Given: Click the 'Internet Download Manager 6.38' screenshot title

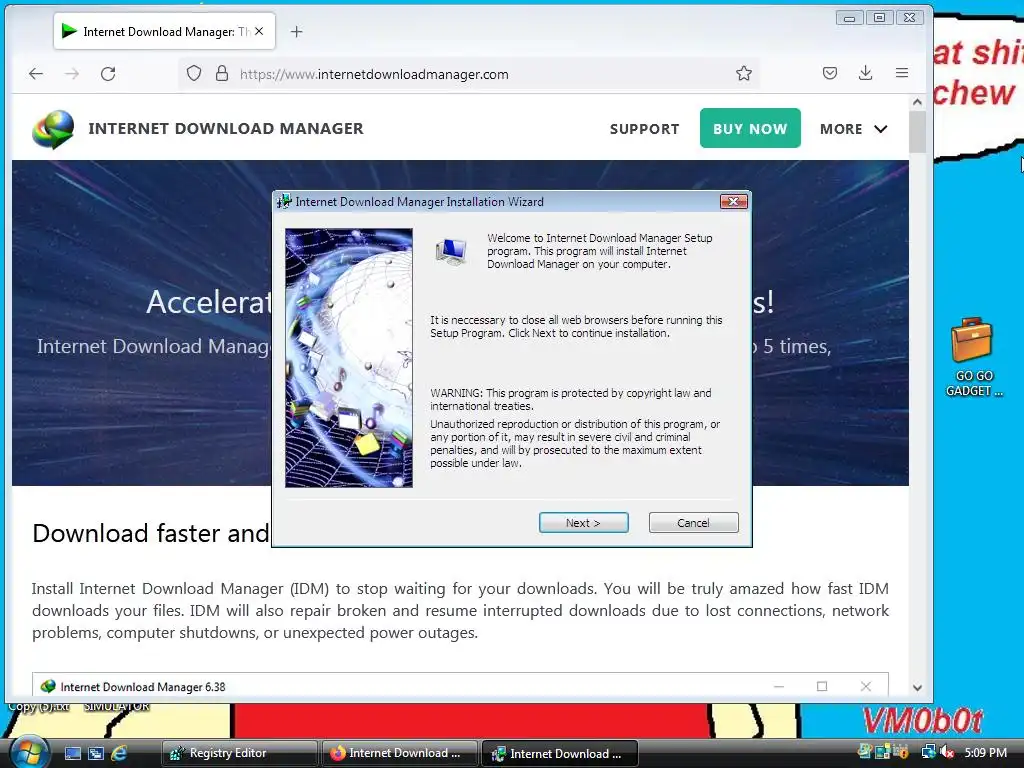Looking at the screenshot, I should pyautogui.click(x=143, y=687).
